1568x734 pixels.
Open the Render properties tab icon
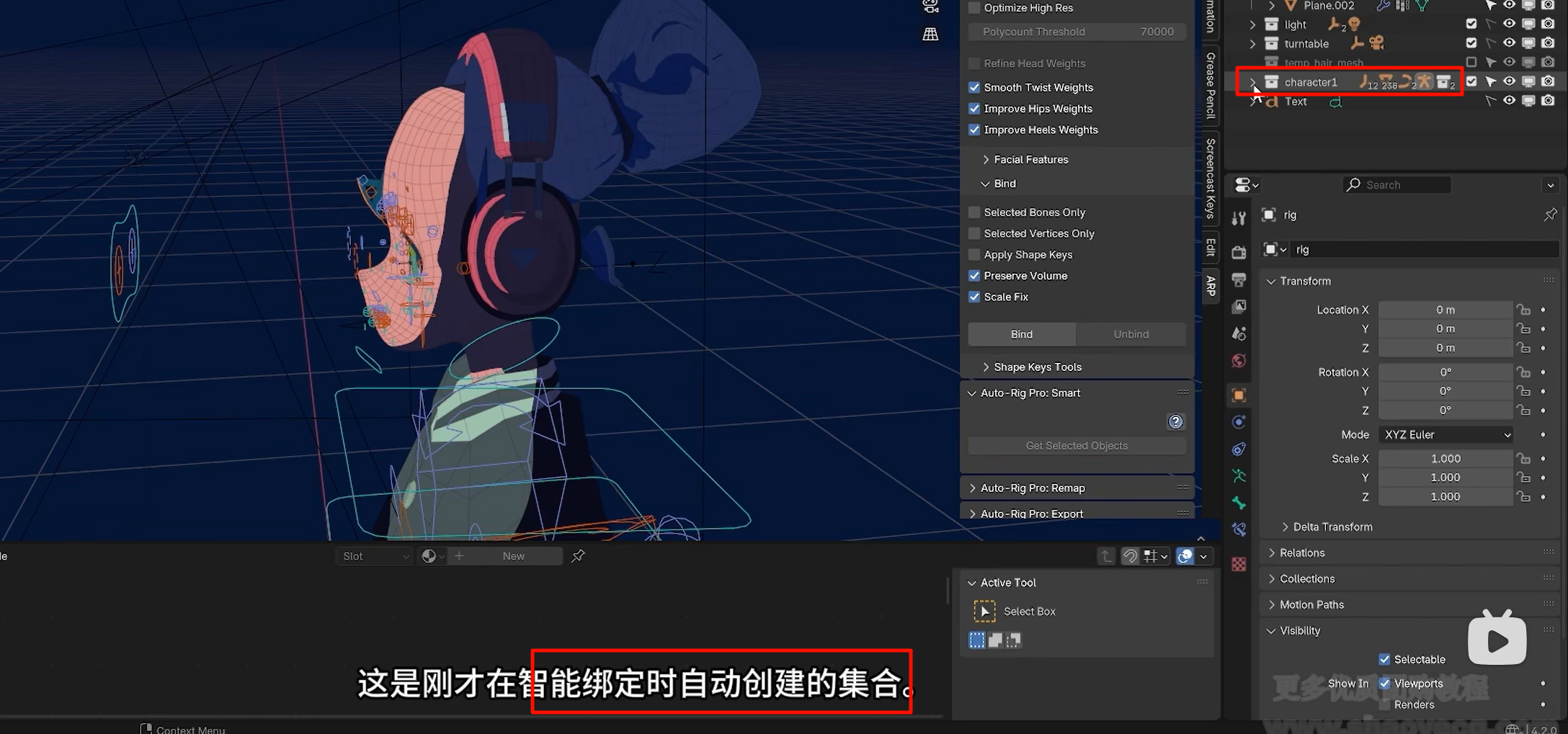click(x=1239, y=253)
